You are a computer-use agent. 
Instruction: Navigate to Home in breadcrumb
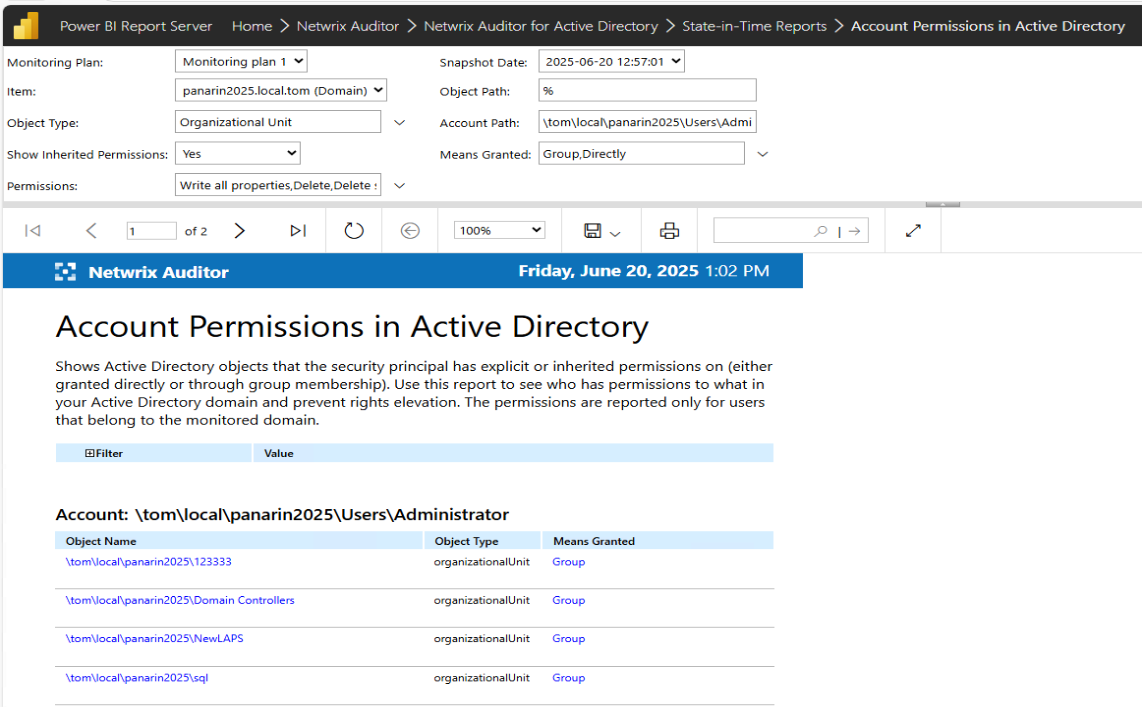pyautogui.click(x=252, y=26)
